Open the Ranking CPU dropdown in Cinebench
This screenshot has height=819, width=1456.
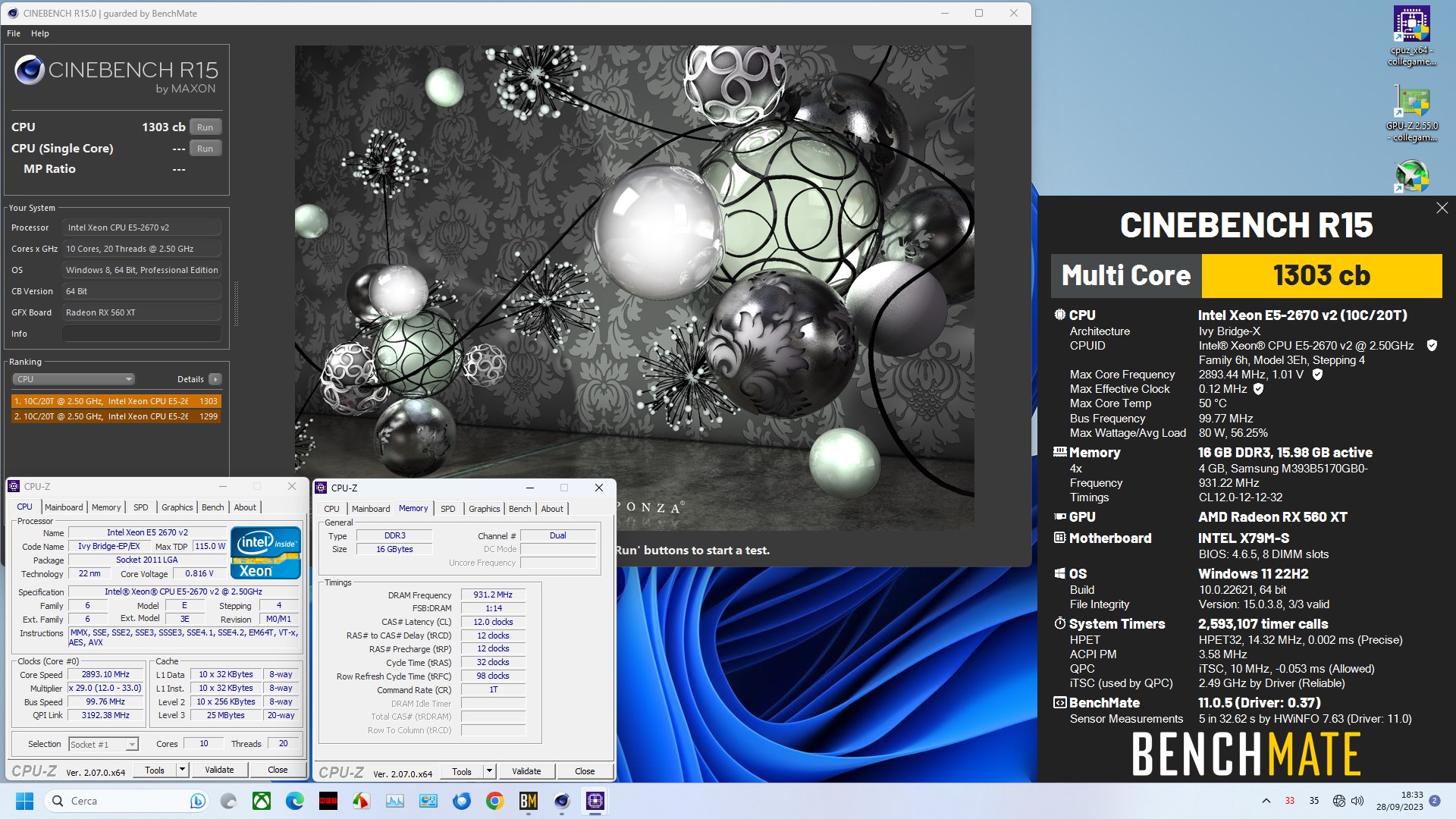pos(74,379)
